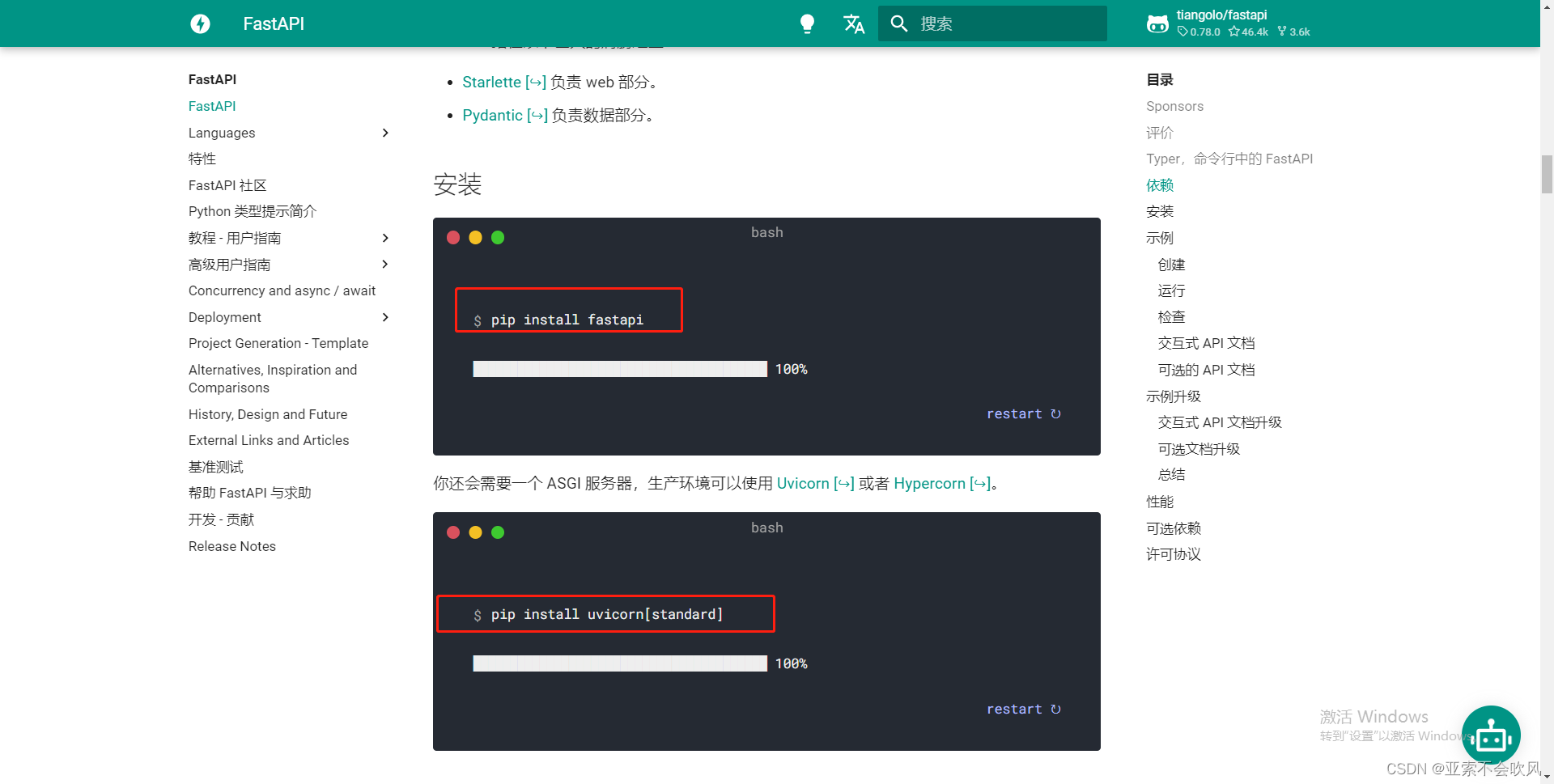Jump to Sponsors in table of contents
Viewport: 1554px width, 784px height.
click(1174, 106)
